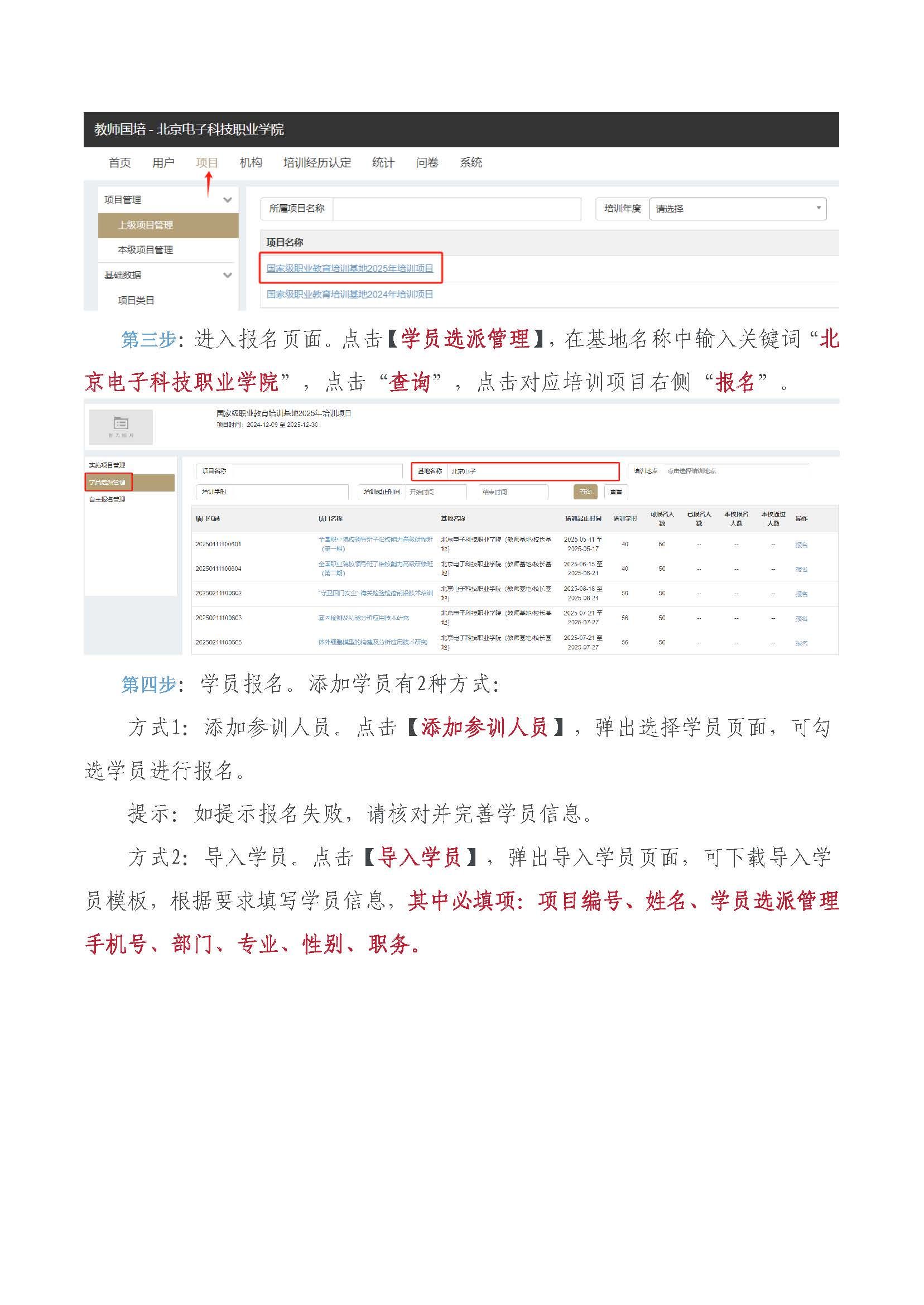Select 自主报名管理 in the left menu
Viewport: 924px width, 1305px height.
coord(107,499)
